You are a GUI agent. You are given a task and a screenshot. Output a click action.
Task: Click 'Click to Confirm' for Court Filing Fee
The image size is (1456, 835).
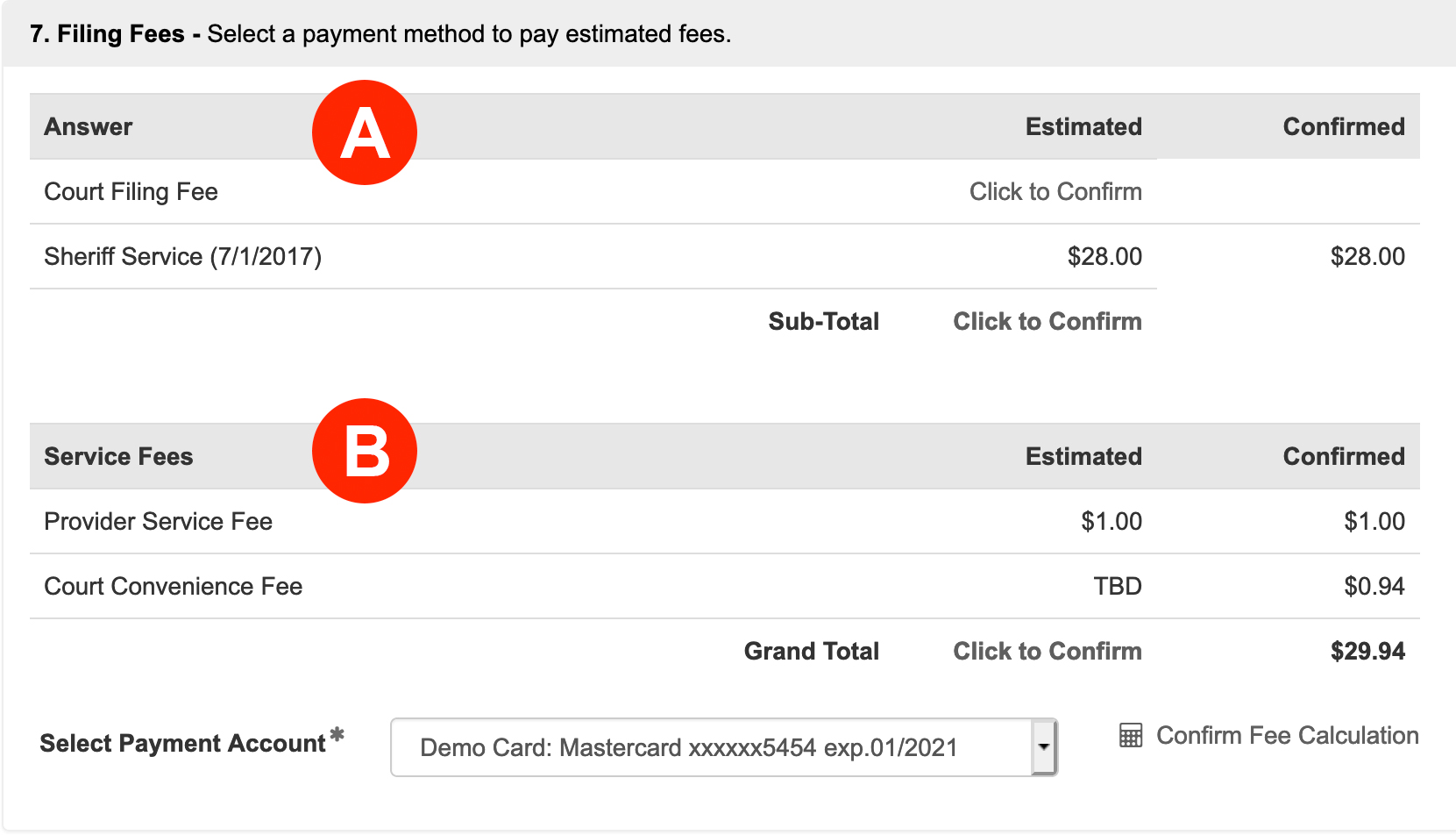[1055, 191]
